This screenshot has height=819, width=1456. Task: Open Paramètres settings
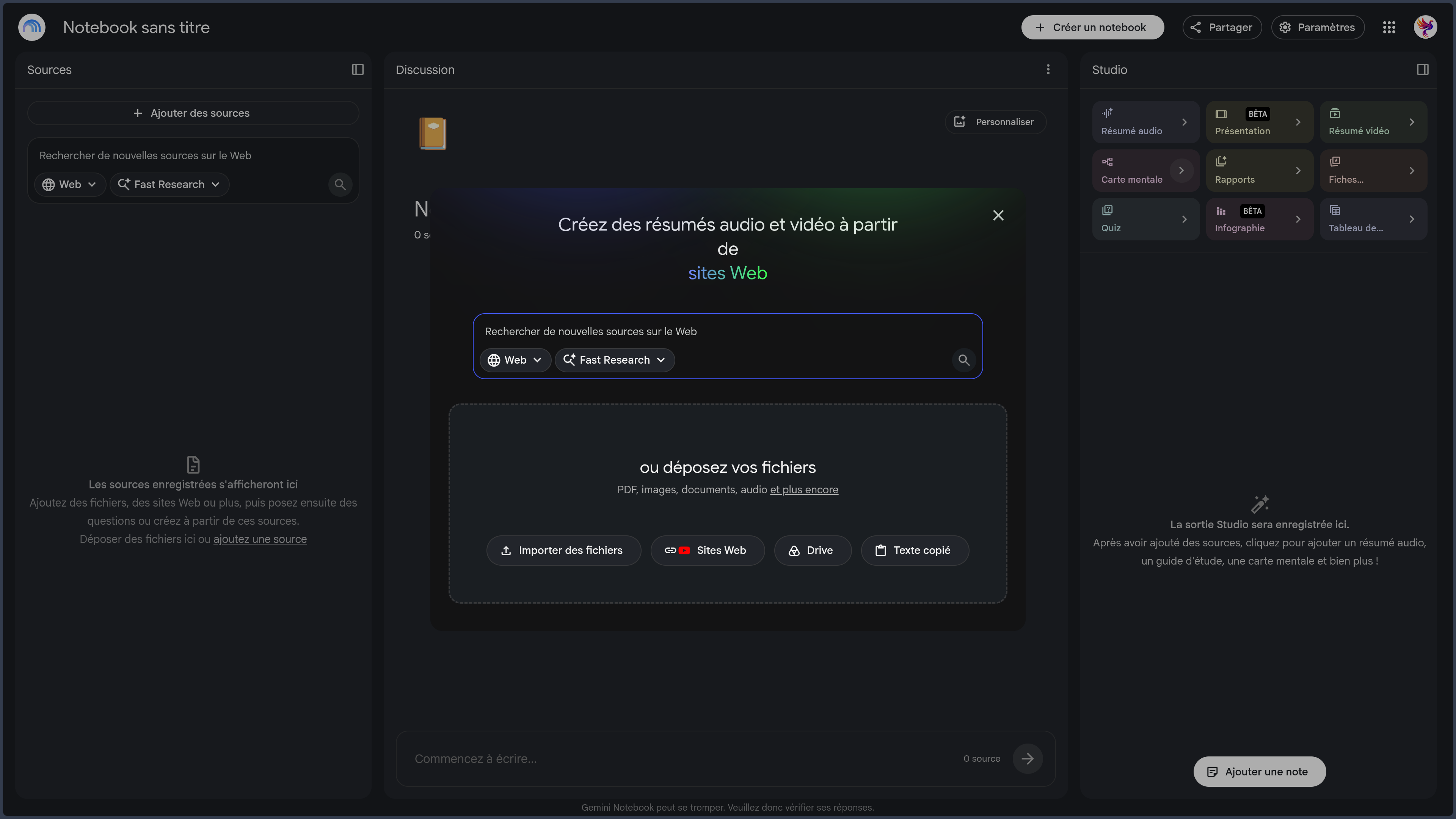1318,27
